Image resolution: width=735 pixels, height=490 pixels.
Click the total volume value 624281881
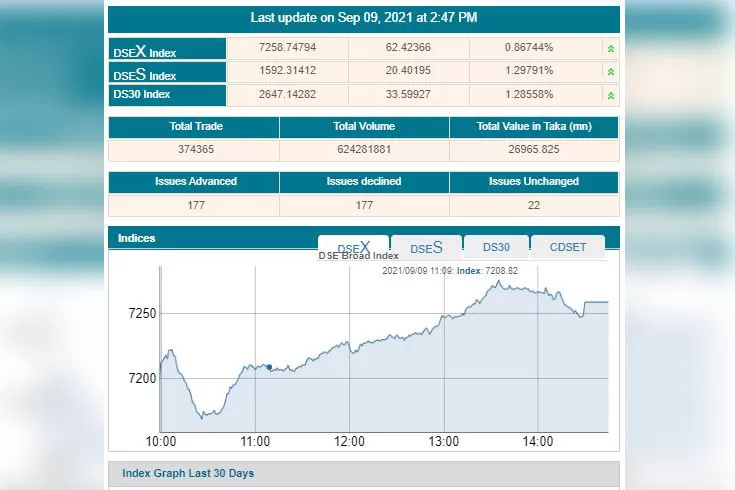pos(364,150)
